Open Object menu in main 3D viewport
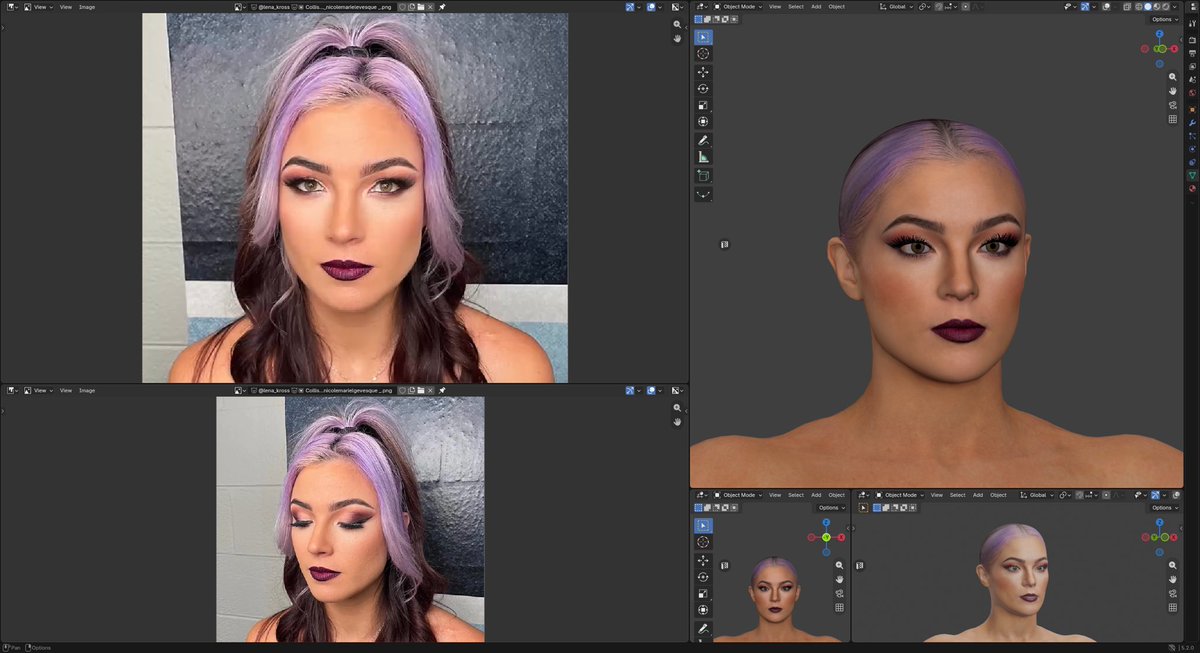 836,7
